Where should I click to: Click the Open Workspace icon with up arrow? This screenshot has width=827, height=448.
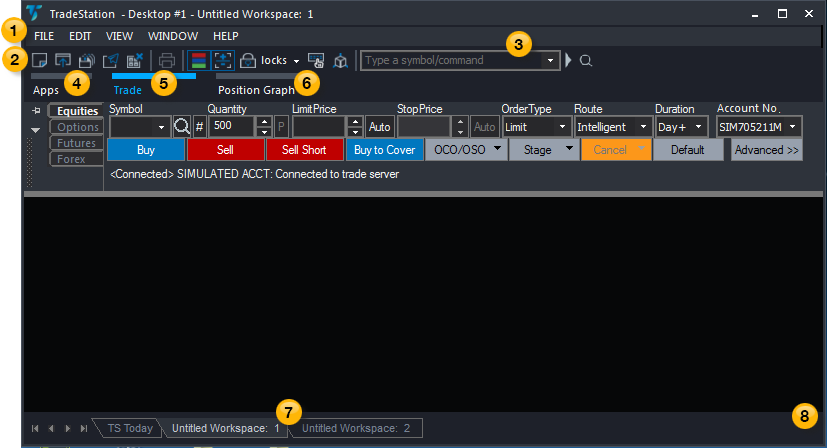point(63,60)
